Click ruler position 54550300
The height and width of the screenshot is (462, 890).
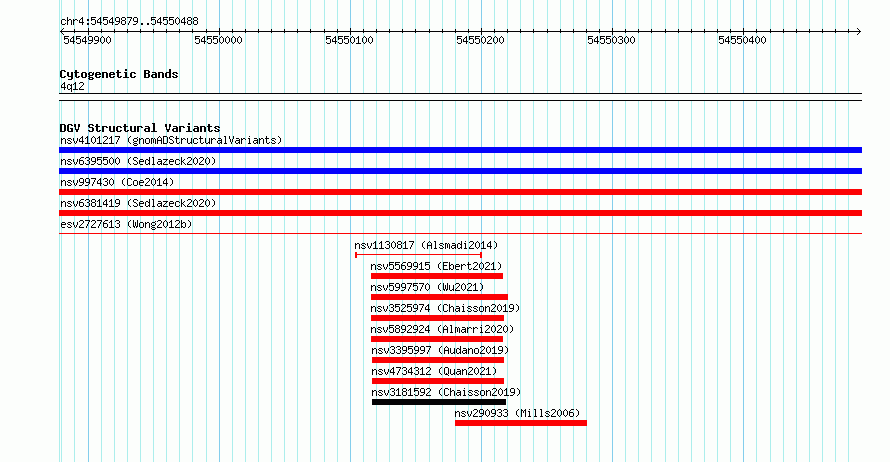tap(611, 40)
